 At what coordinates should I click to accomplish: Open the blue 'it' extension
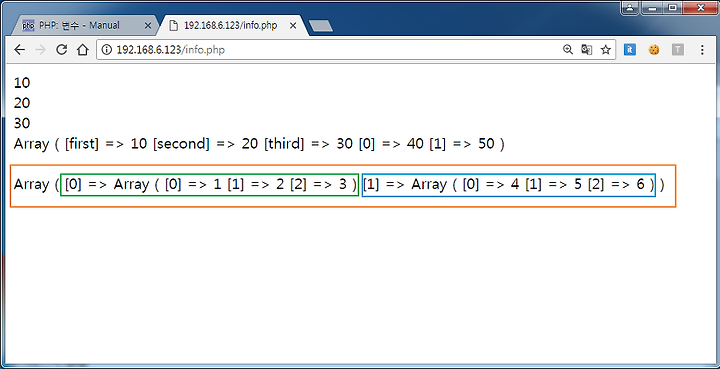[630, 50]
